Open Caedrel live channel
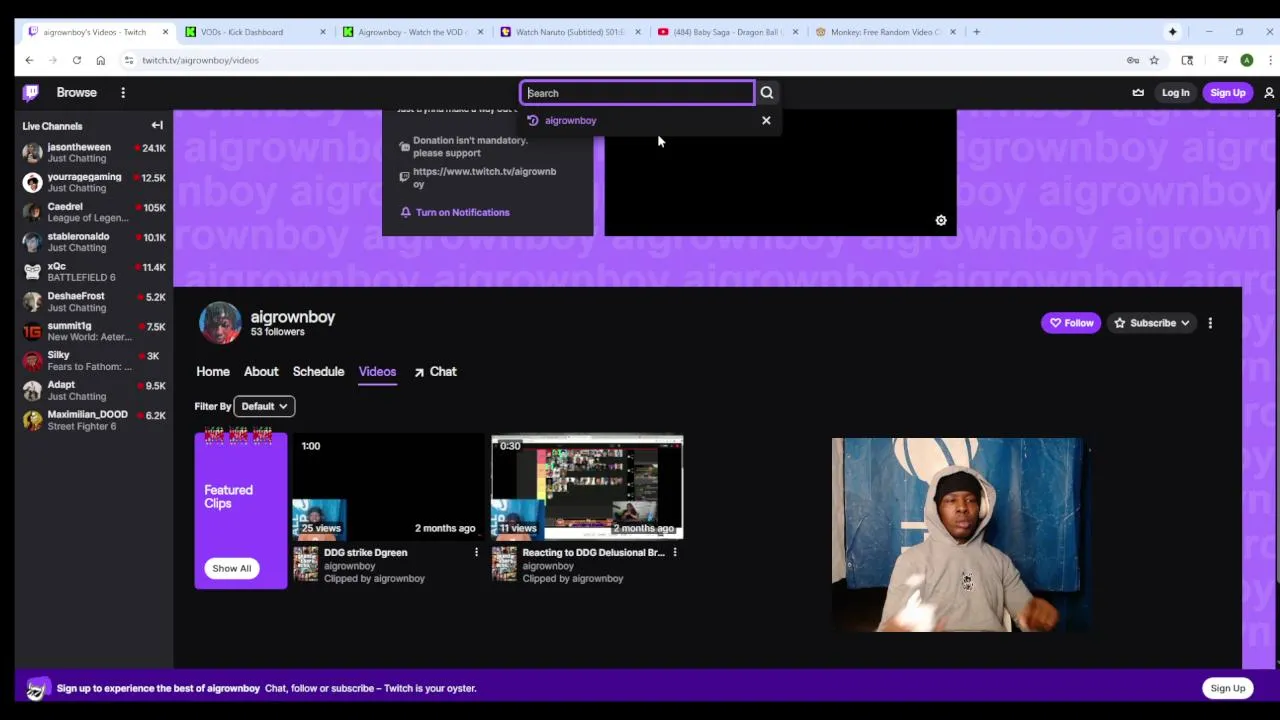 pyautogui.click(x=94, y=212)
